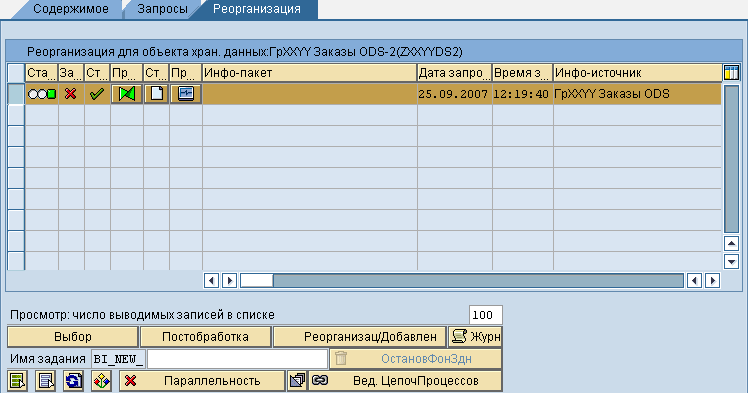The image size is (748, 393).
Task: Click the left horizontal scroll arrow beside the thumb
Action: pyautogui.click(x=211, y=280)
